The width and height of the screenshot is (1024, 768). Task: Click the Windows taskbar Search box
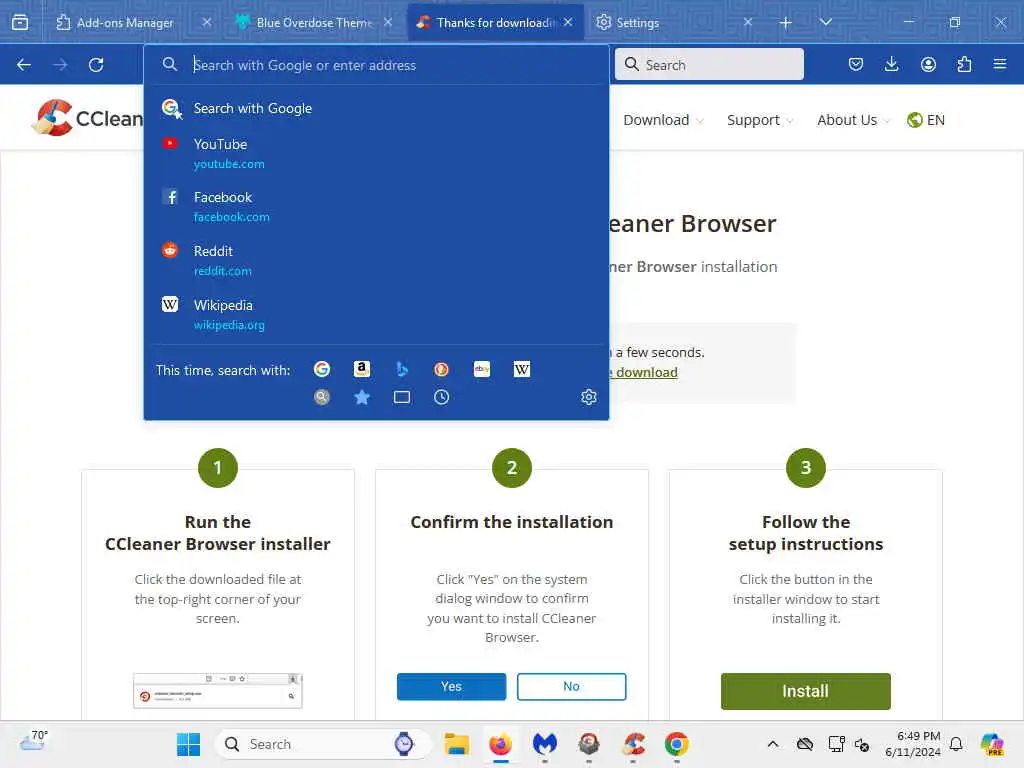[x=323, y=744]
